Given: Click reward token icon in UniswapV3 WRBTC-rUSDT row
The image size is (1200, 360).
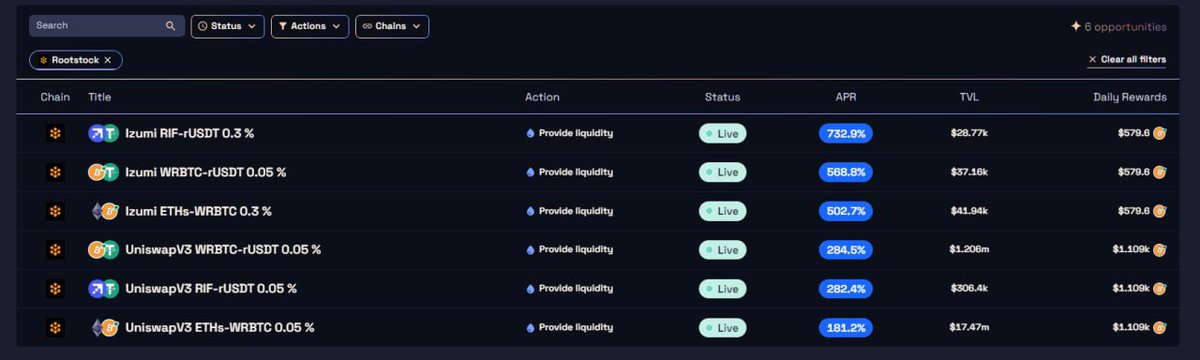Looking at the screenshot, I should pos(1160,250).
